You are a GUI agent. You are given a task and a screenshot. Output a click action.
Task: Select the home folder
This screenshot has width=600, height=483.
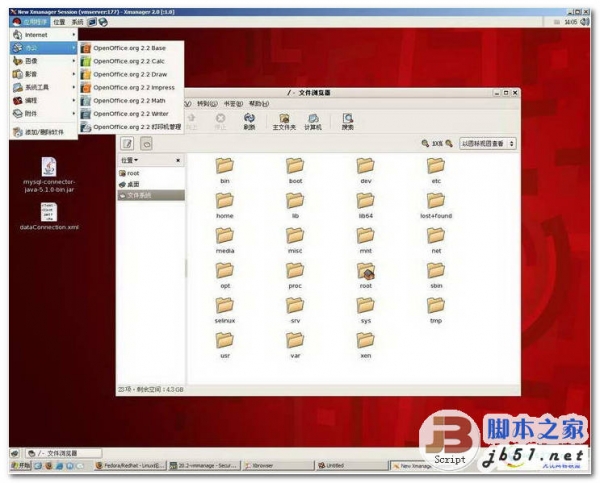pyautogui.click(x=225, y=206)
